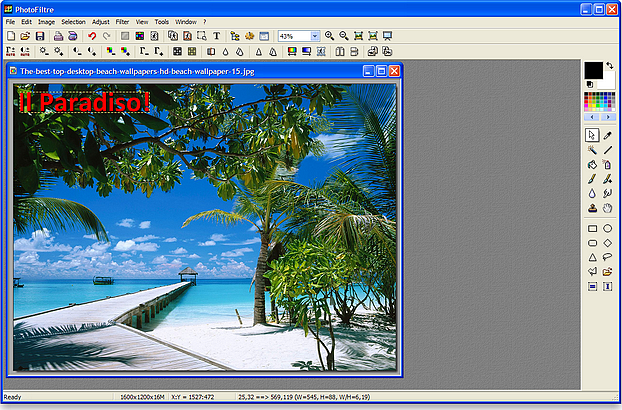Choose the Lasso selection shape
The image size is (622, 410).
tap(607, 257)
